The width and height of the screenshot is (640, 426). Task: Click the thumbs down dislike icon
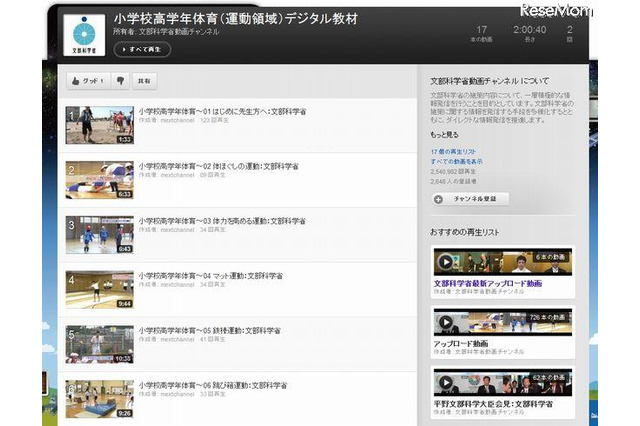point(120,81)
